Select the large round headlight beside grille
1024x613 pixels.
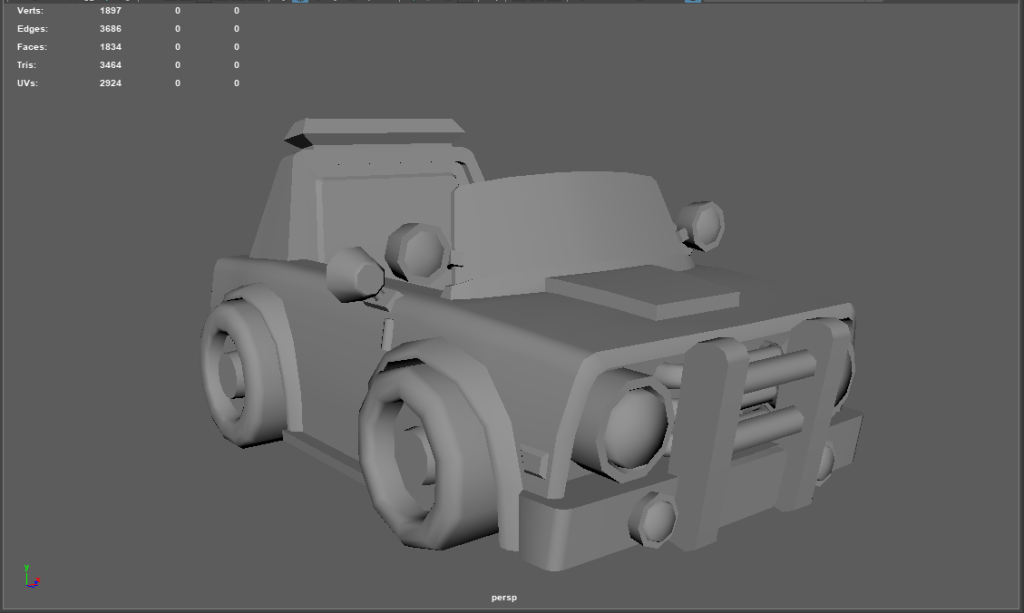coord(636,425)
